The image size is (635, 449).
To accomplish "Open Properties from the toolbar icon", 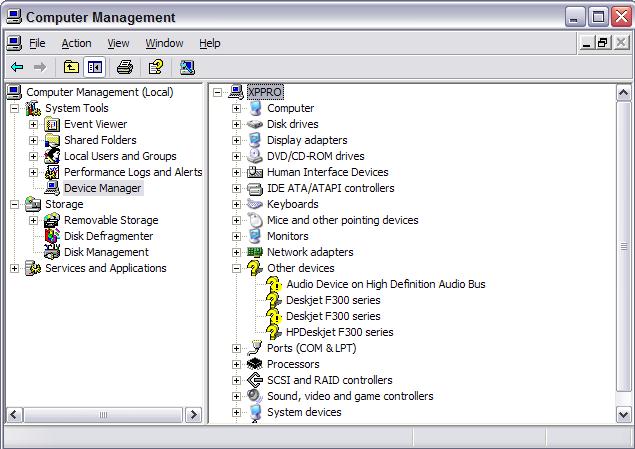I will tap(155, 67).
